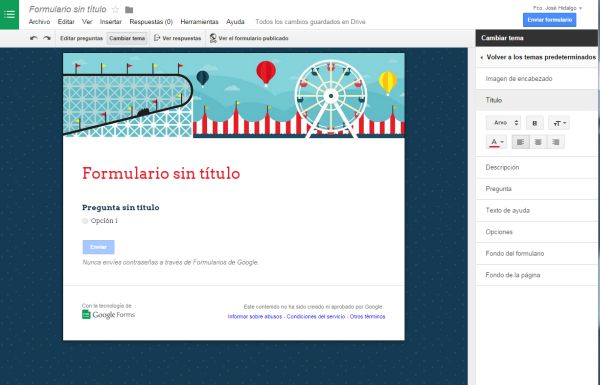Star the form title
The width and height of the screenshot is (600, 385).
pos(116,10)
